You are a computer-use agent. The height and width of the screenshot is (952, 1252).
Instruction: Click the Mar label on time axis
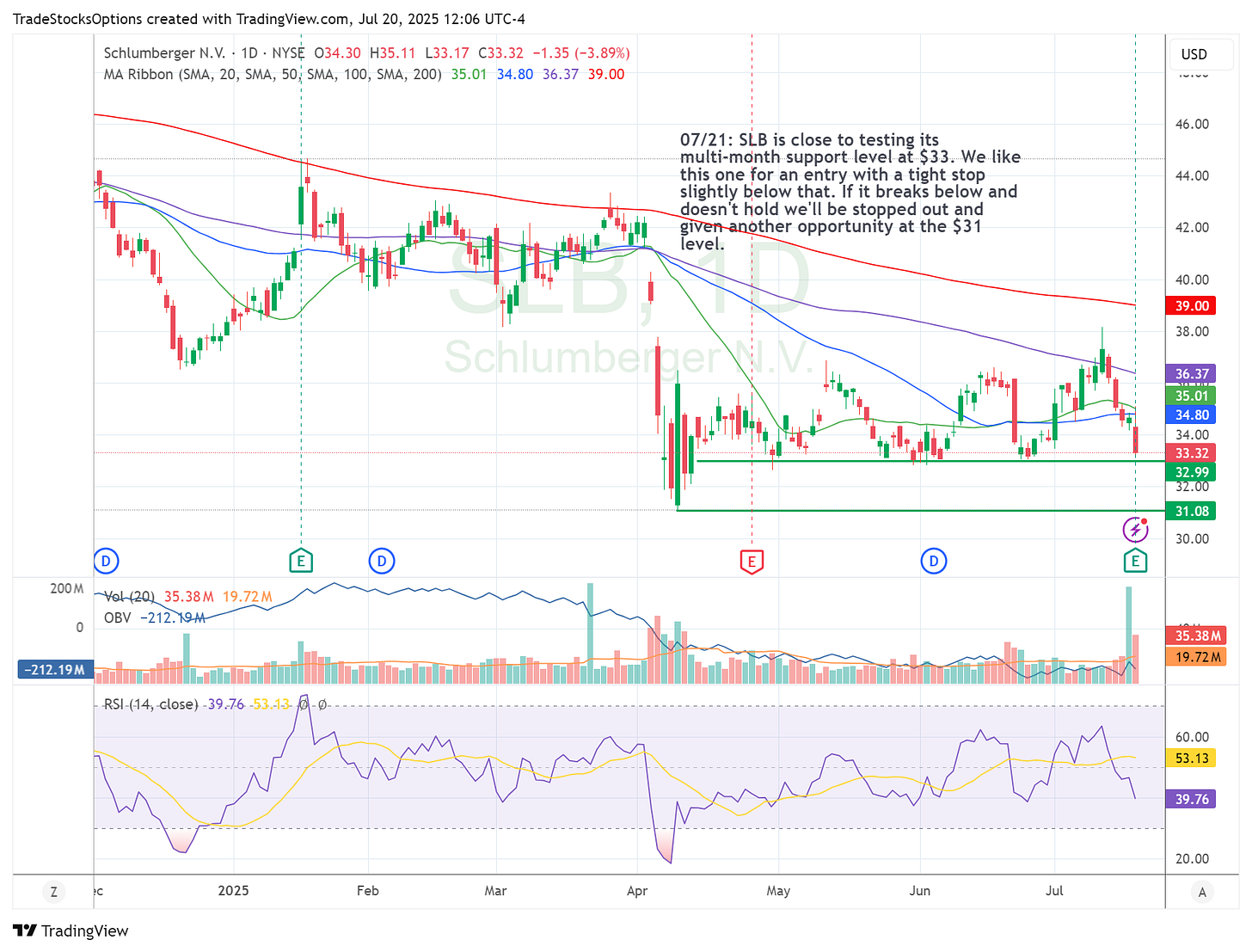coord(495,891)
